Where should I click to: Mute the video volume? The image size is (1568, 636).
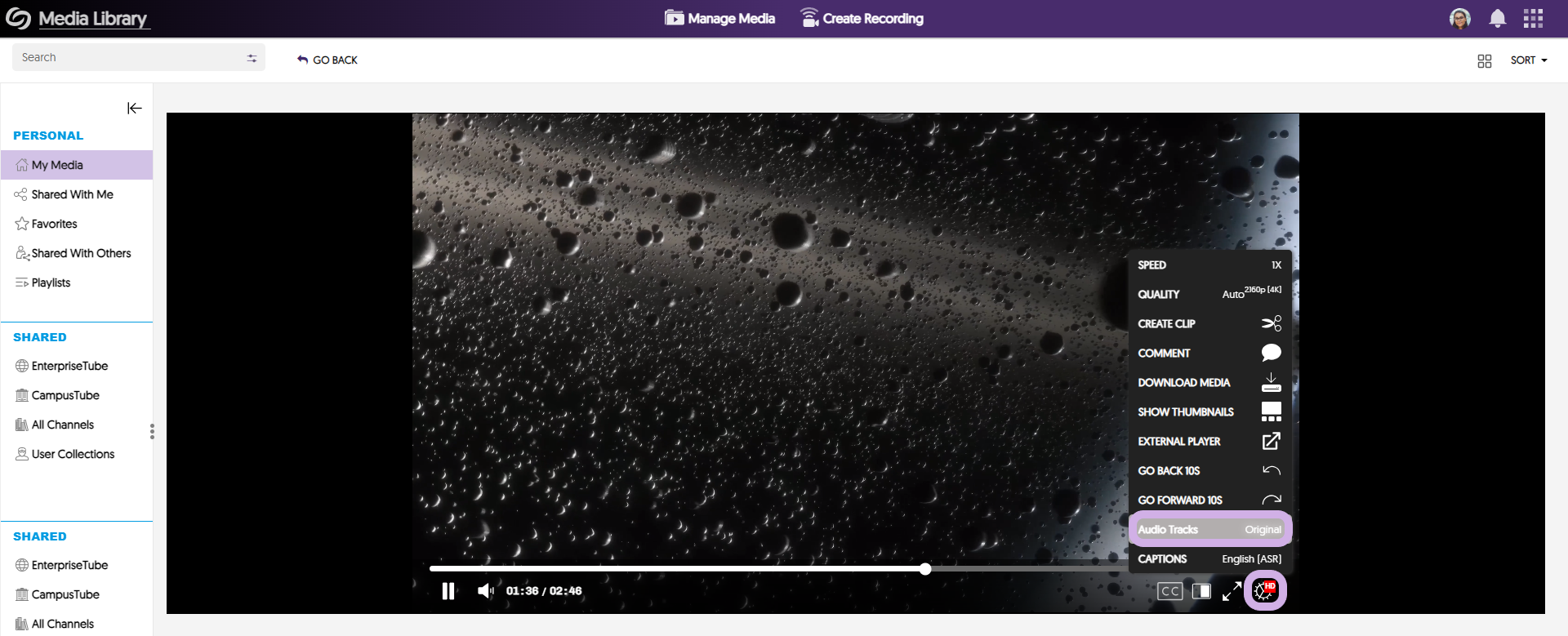click(x=485, y=591)
